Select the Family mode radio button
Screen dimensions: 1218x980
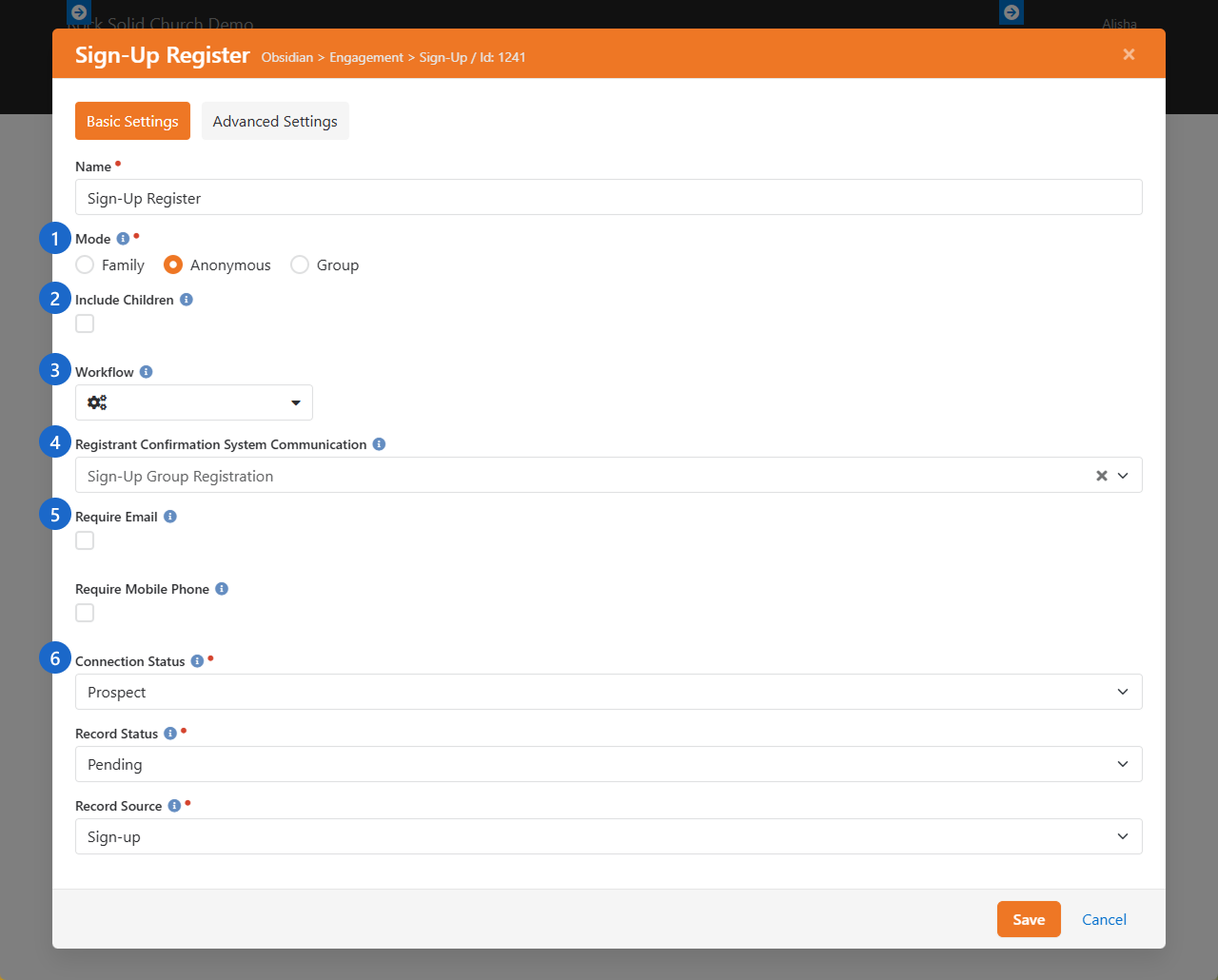85,265
